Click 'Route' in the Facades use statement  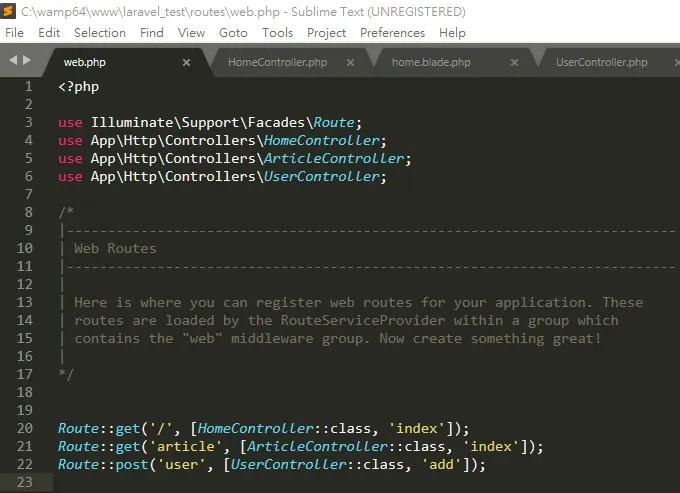click(x=334, y=123)
